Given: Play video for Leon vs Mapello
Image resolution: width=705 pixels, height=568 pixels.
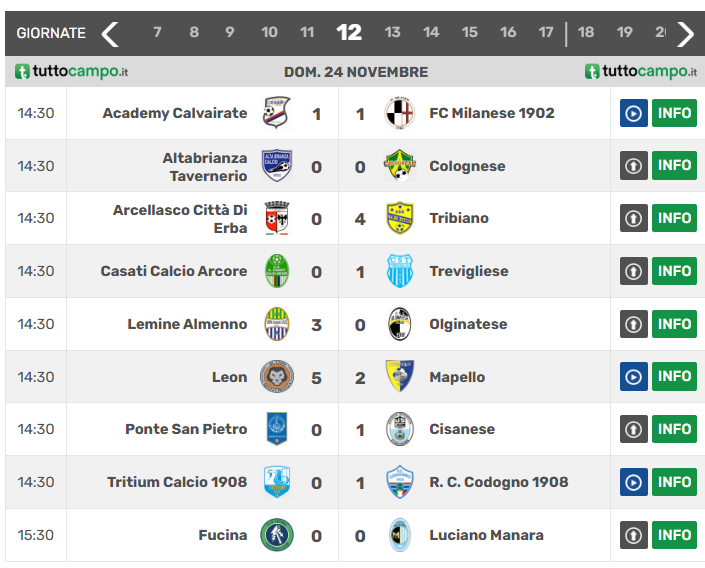Looking at the screenshot, I should tap(634, 376).
